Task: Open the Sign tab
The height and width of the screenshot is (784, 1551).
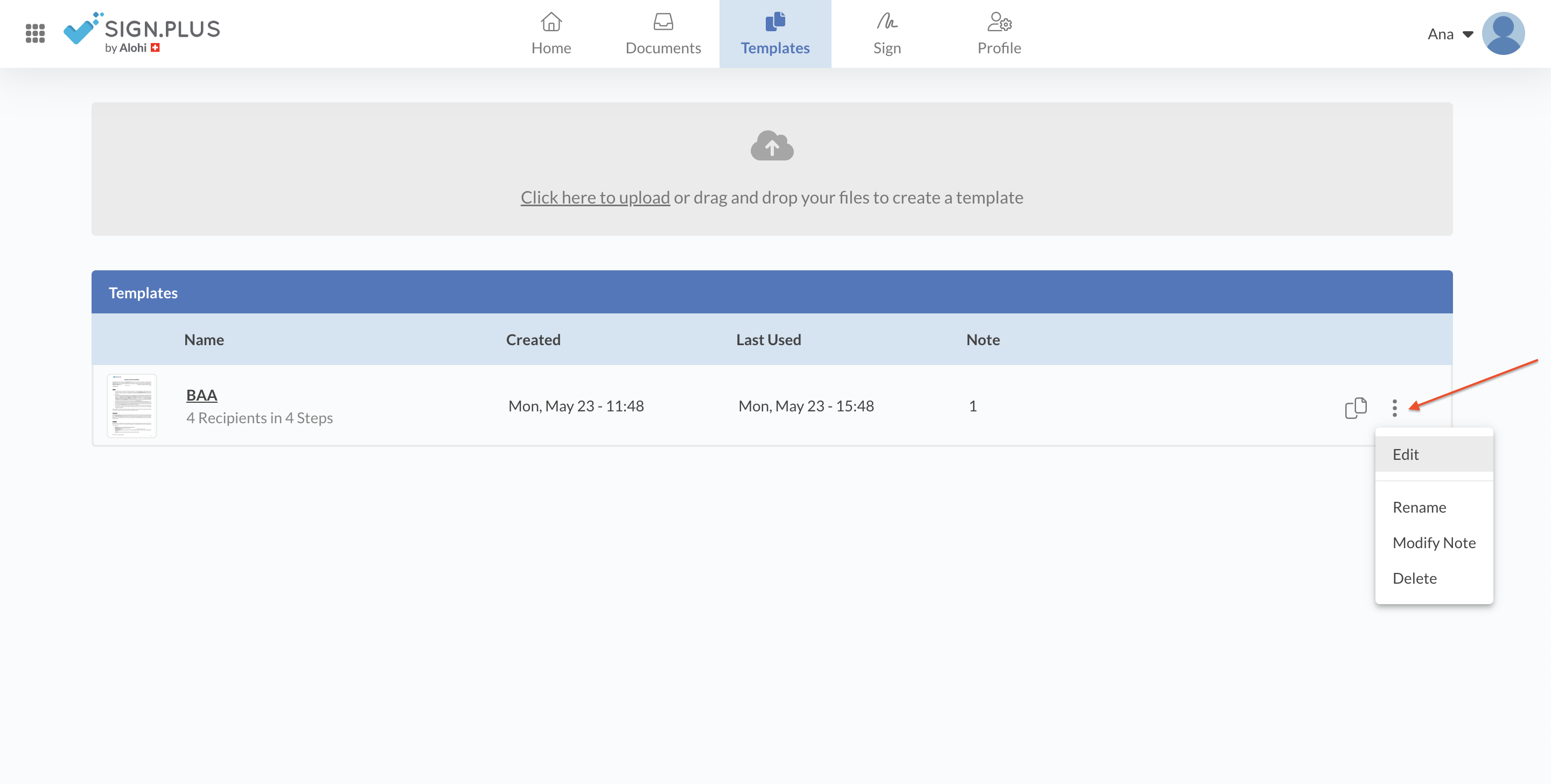Action: [887, 34]
